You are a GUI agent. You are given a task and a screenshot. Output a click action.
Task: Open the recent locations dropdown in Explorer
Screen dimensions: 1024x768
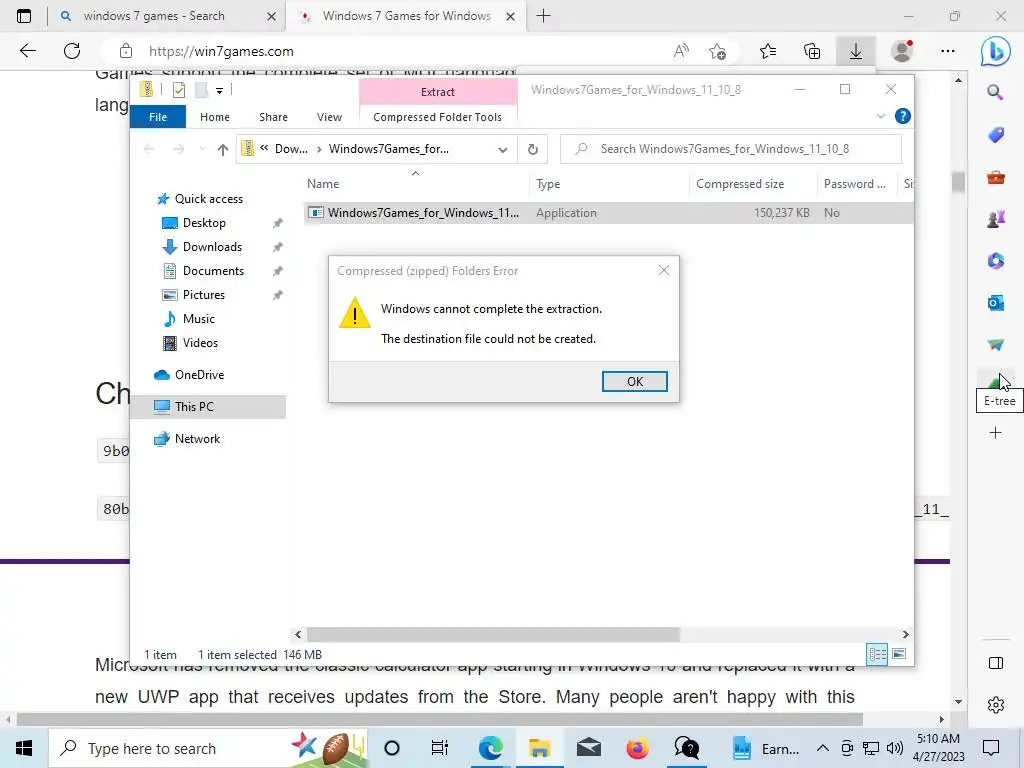point(202,150)
